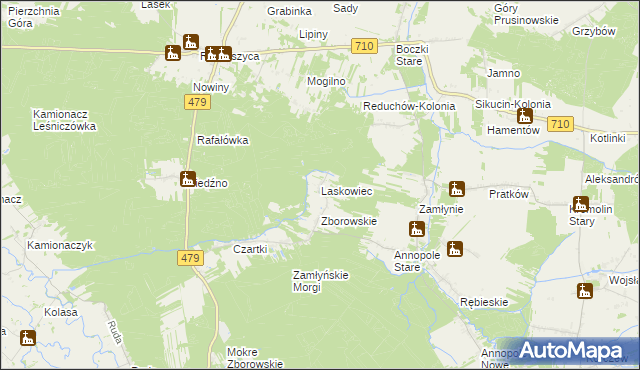Select the Mokre Zborowskie label
Screen dimensions: 640x370
(255, 358)
